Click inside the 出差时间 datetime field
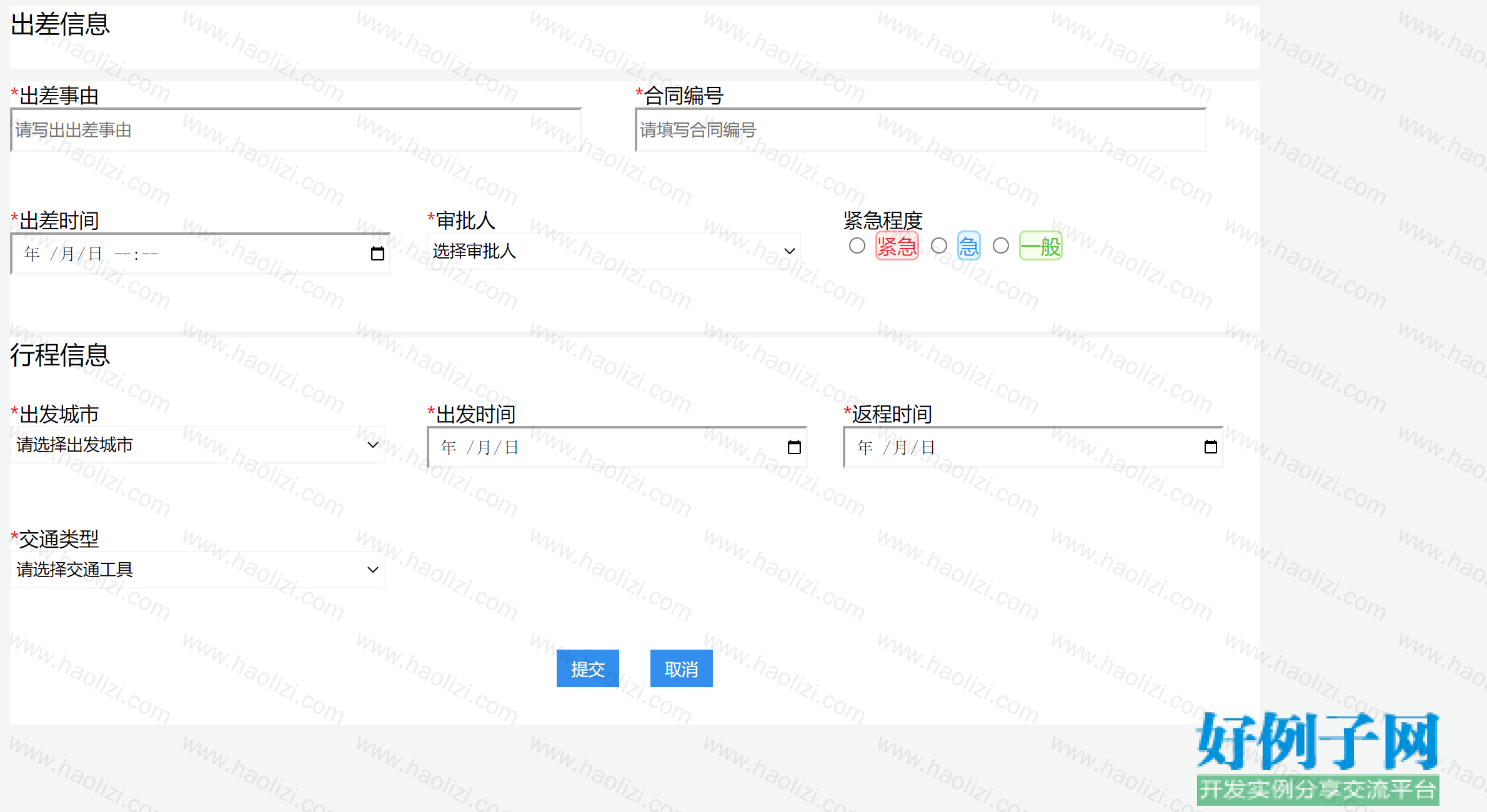 200,254
